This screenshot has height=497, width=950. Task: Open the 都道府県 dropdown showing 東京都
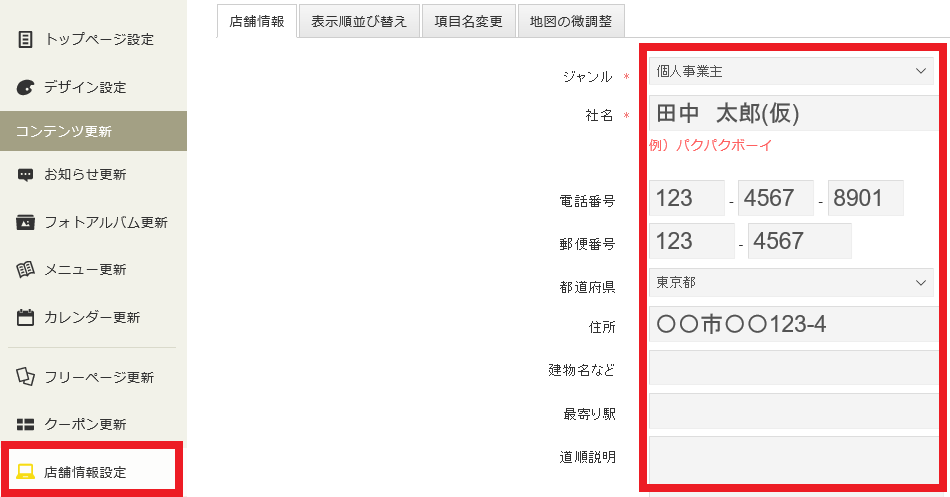(x=791, y=282)
